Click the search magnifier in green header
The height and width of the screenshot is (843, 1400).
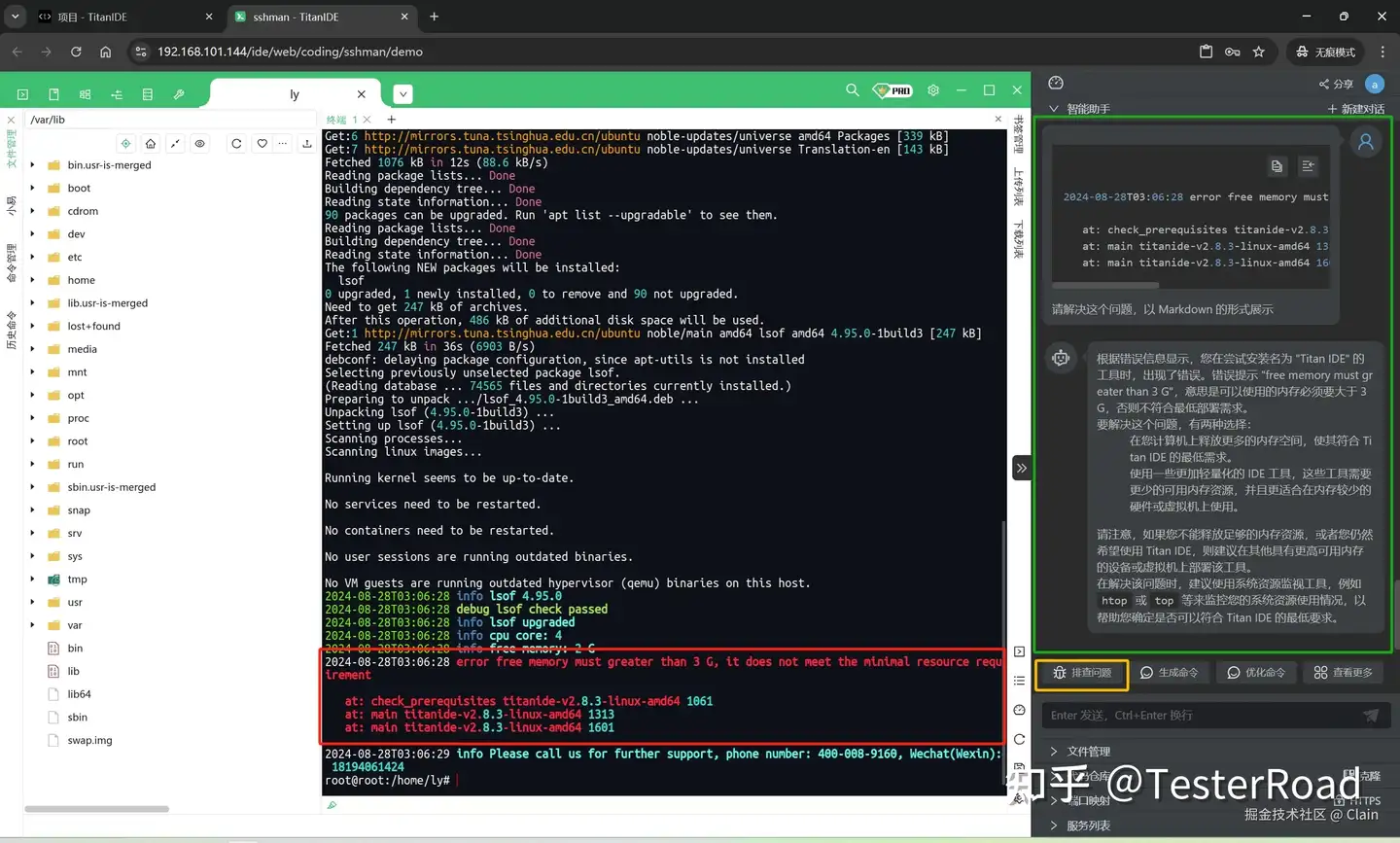pyautogui.click(x=853, y=89)
